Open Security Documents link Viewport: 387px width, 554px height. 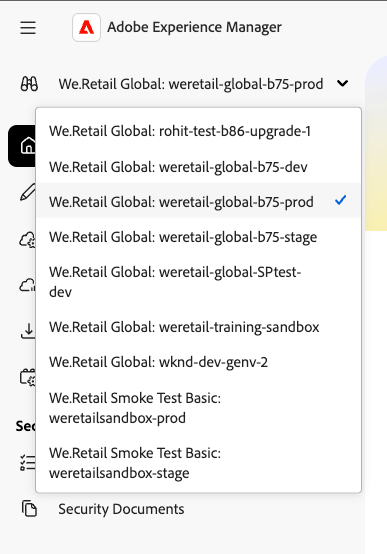tap(121, 509)
